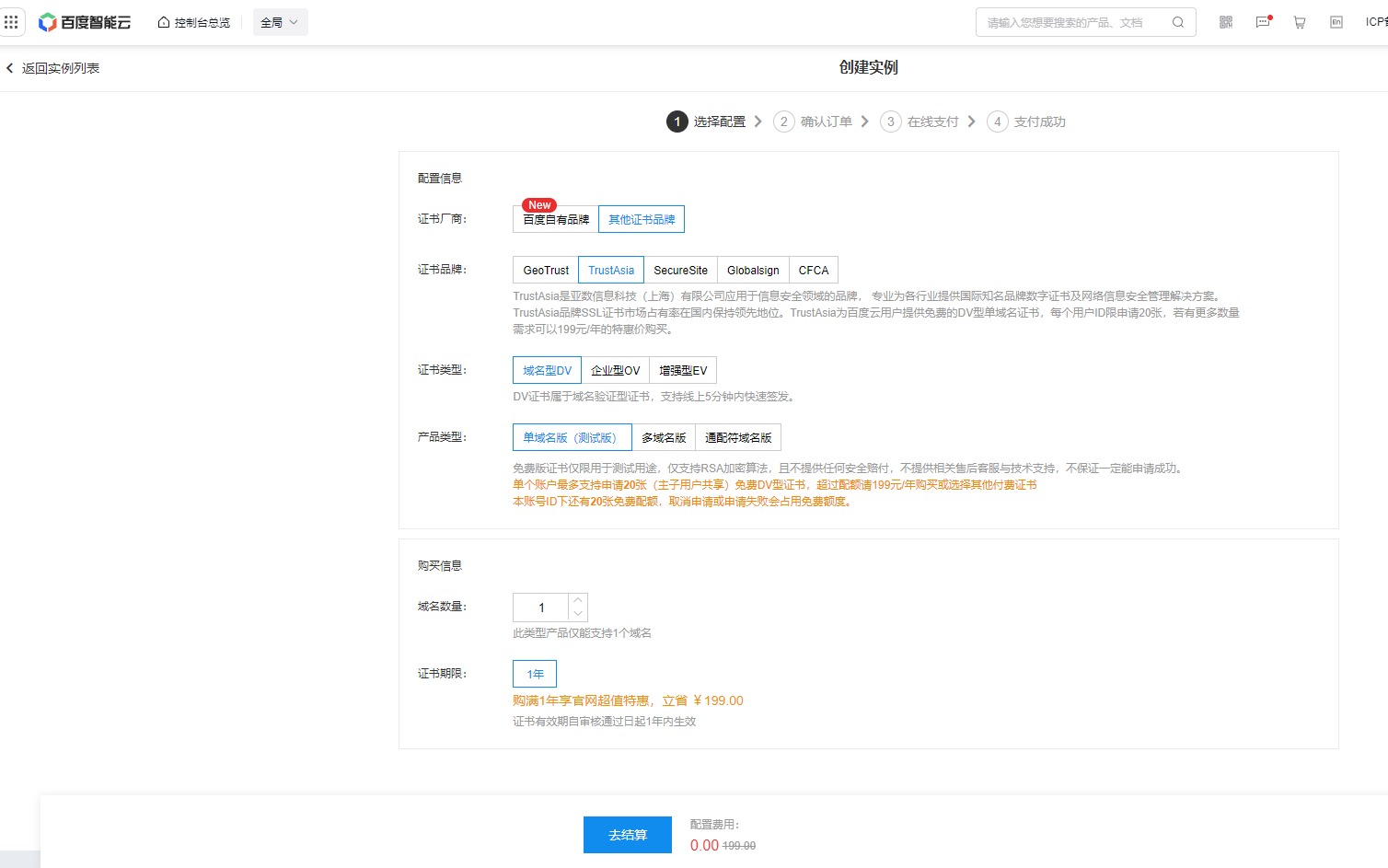This screenshot has width=1388, height=868.
Task: Click step 3 在线支付 indicator
Action: tap(920, 122)
